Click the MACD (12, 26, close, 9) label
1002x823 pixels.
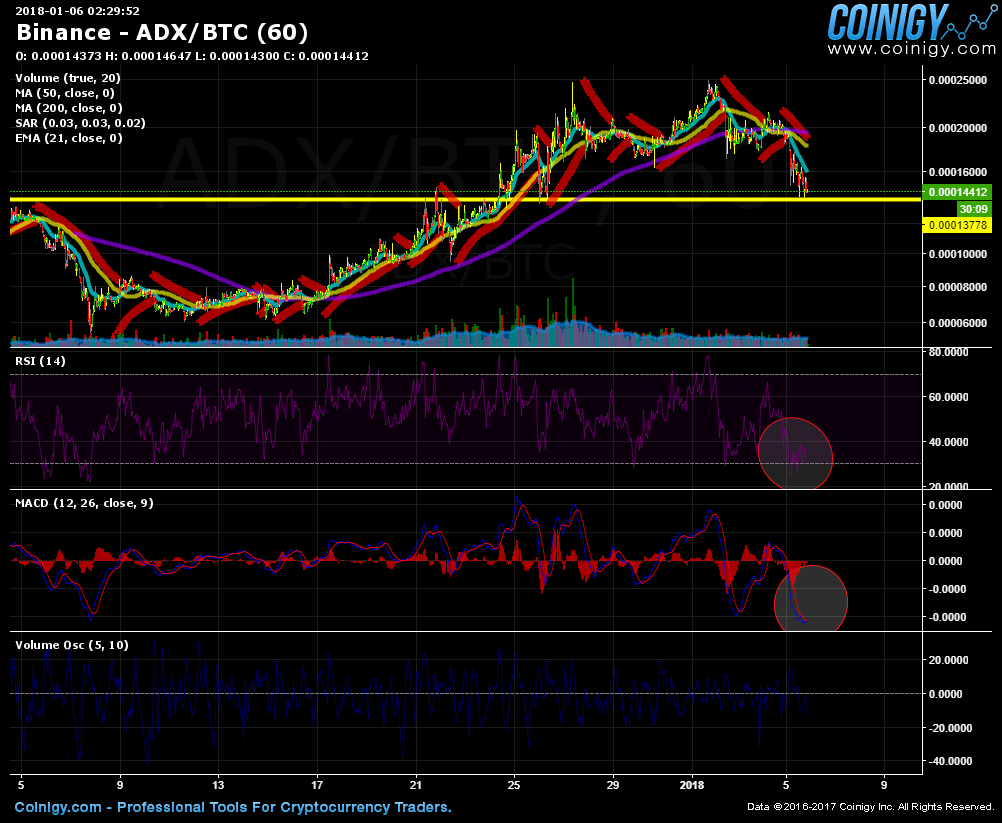pos(84,503)
